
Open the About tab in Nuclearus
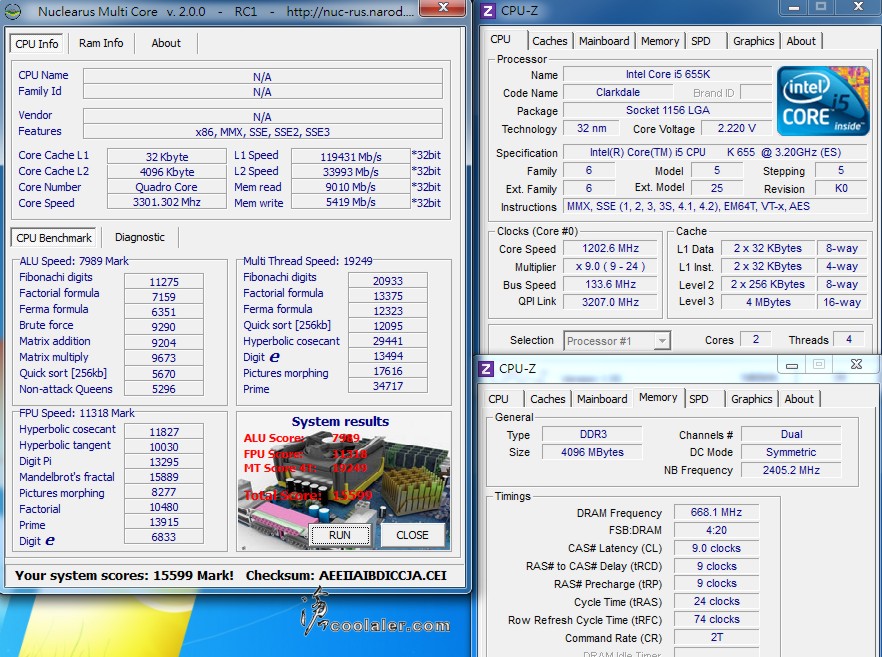click(x=166, y=43)
